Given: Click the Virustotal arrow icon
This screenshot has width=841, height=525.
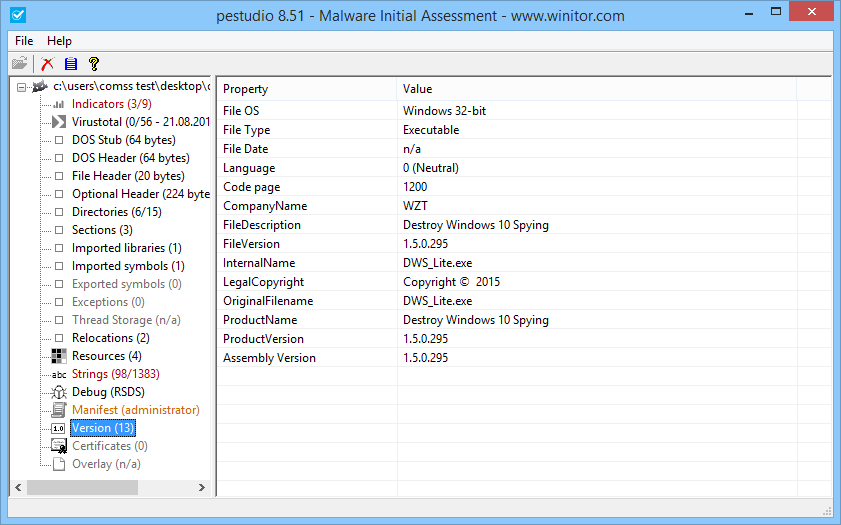Looking at the screenshot, I should [59, 122].
